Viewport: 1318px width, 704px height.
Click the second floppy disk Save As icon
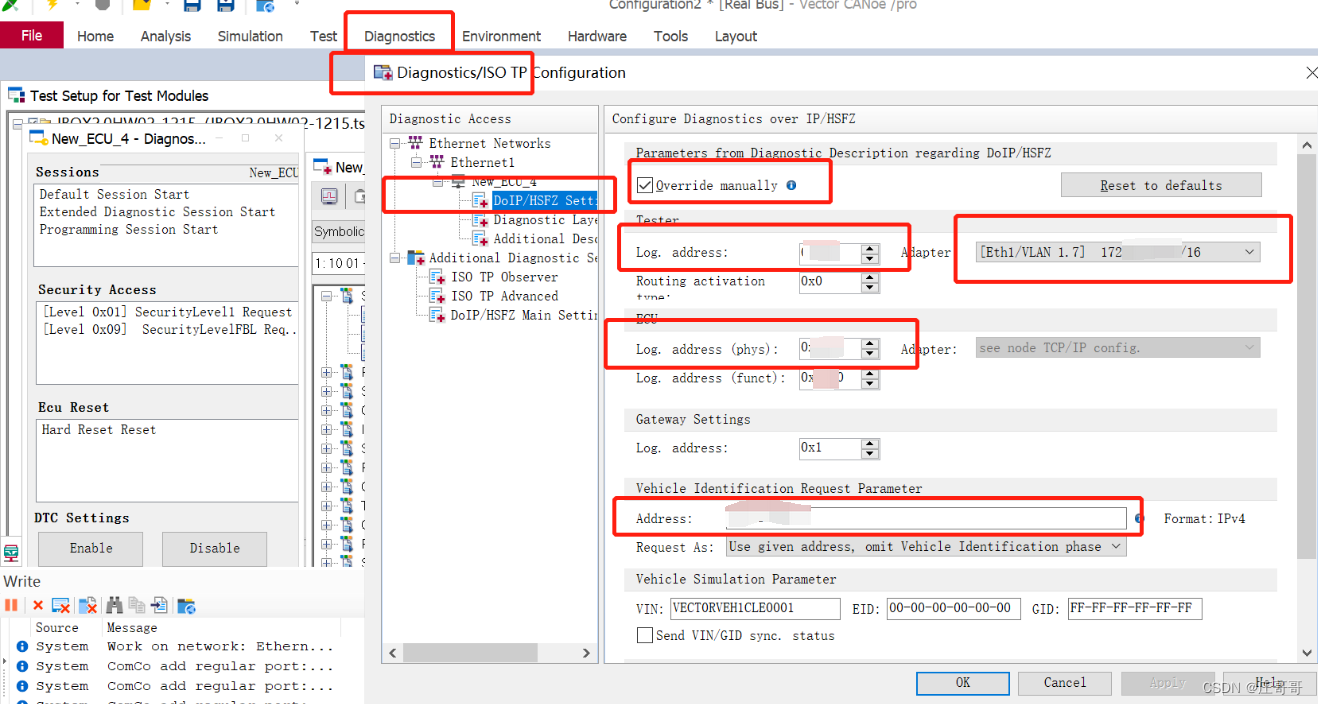[226, 5]
